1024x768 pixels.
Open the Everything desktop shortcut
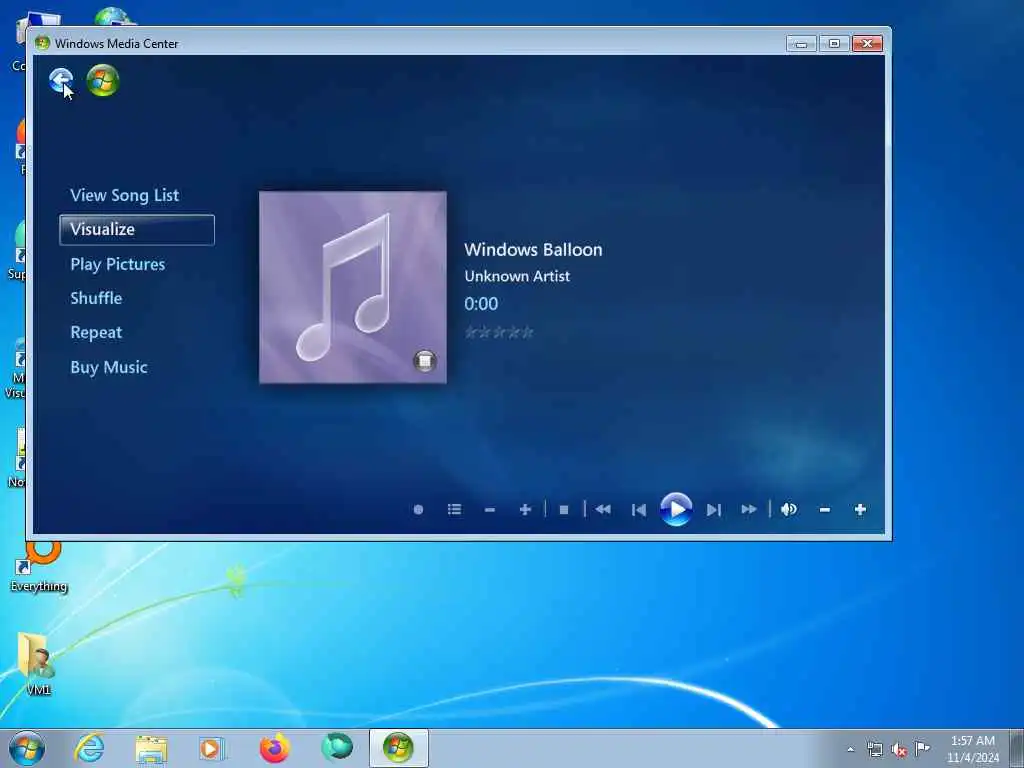(x=39, y=567)
